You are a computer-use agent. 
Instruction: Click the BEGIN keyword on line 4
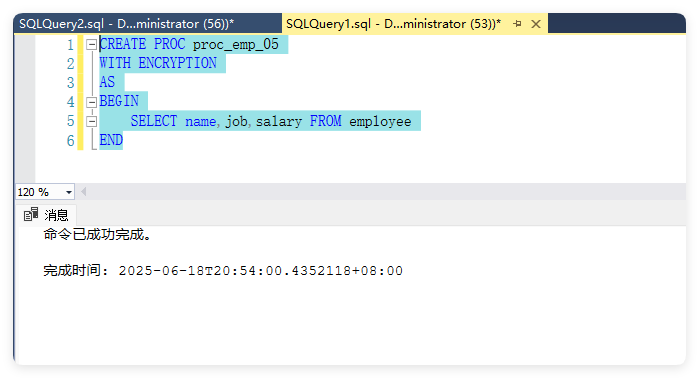pos(119,102)
